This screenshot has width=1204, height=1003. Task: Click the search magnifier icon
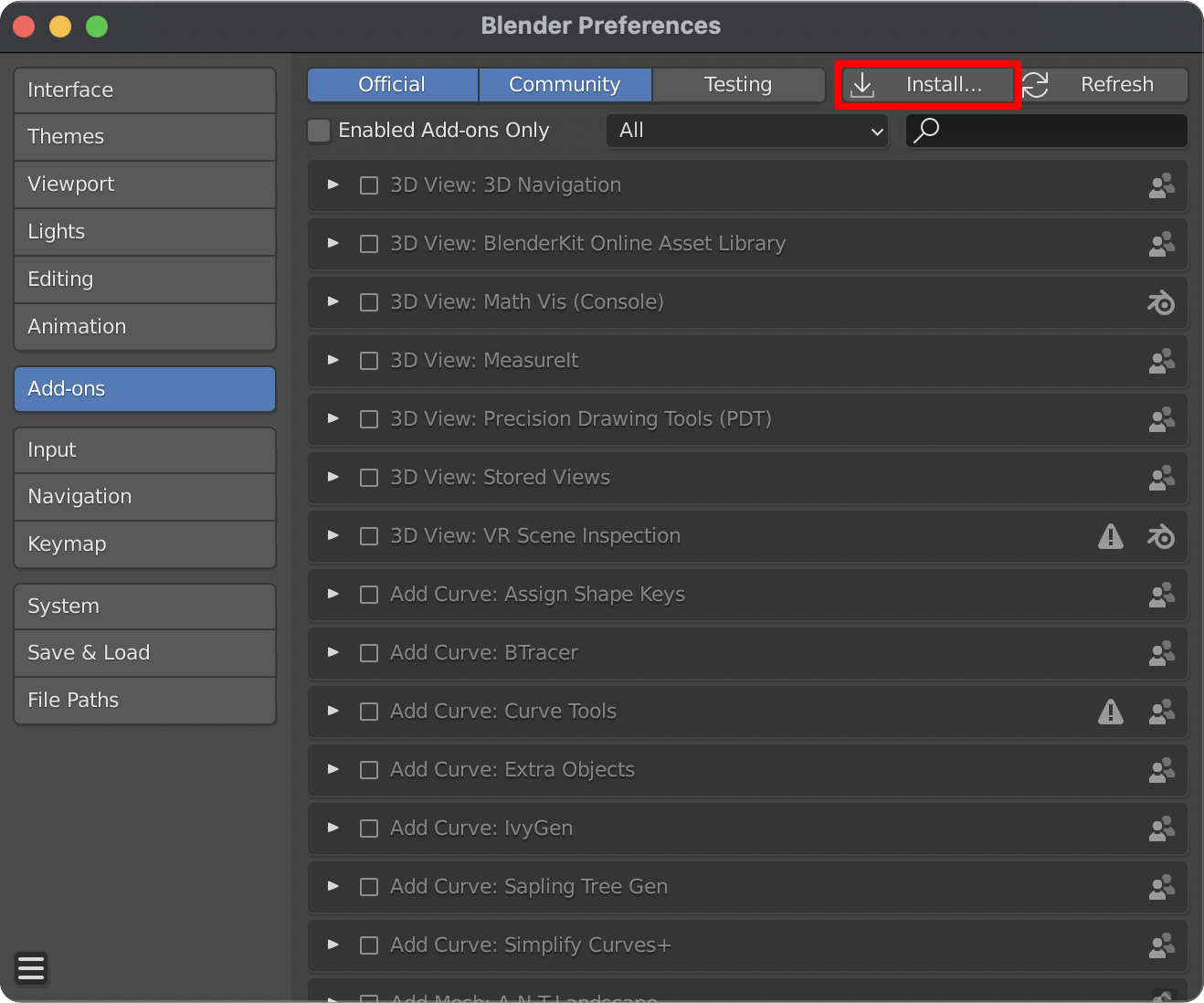(926, 131)
